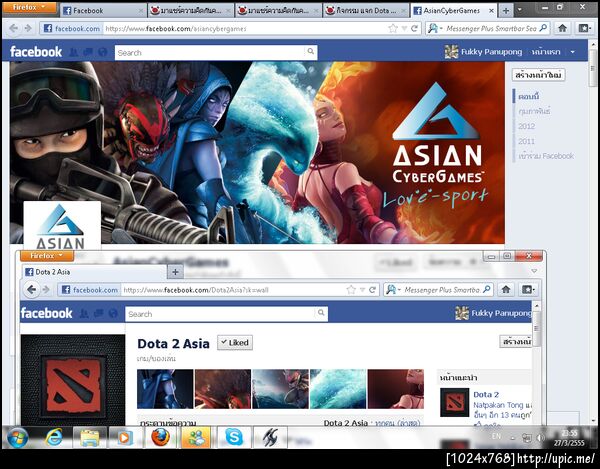Screen dimensions: 600x469
Task: Click the สร้างหน้าใหม่ create page button
Action: point(538,75)
